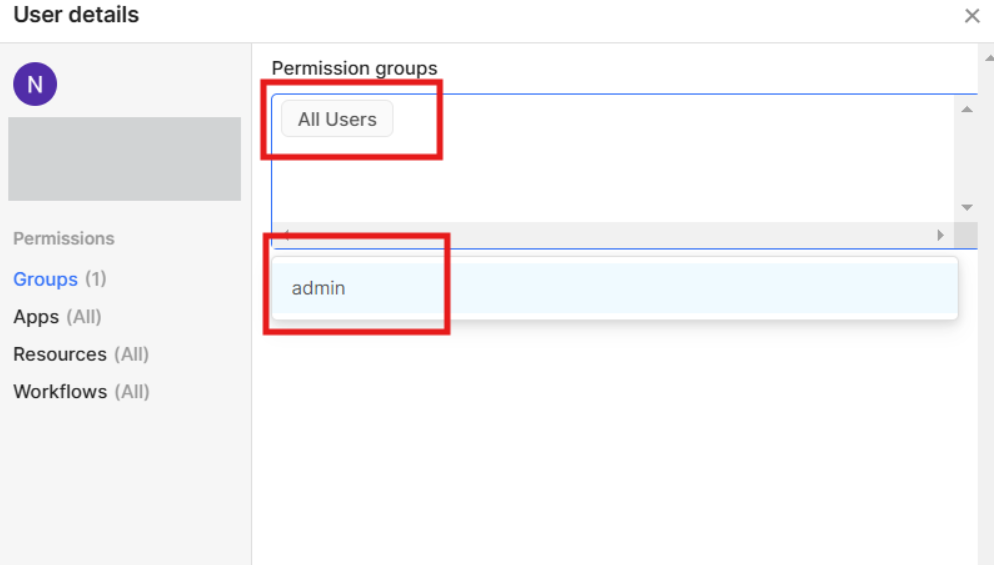Click the left arrow on the horizontal scrollbar

tap(287, 235)
